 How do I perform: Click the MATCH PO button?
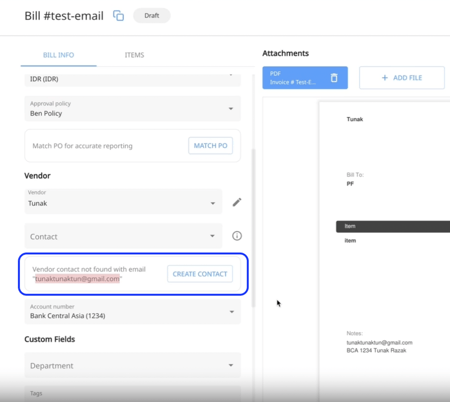pyautogui.click(x=210, y=146)
